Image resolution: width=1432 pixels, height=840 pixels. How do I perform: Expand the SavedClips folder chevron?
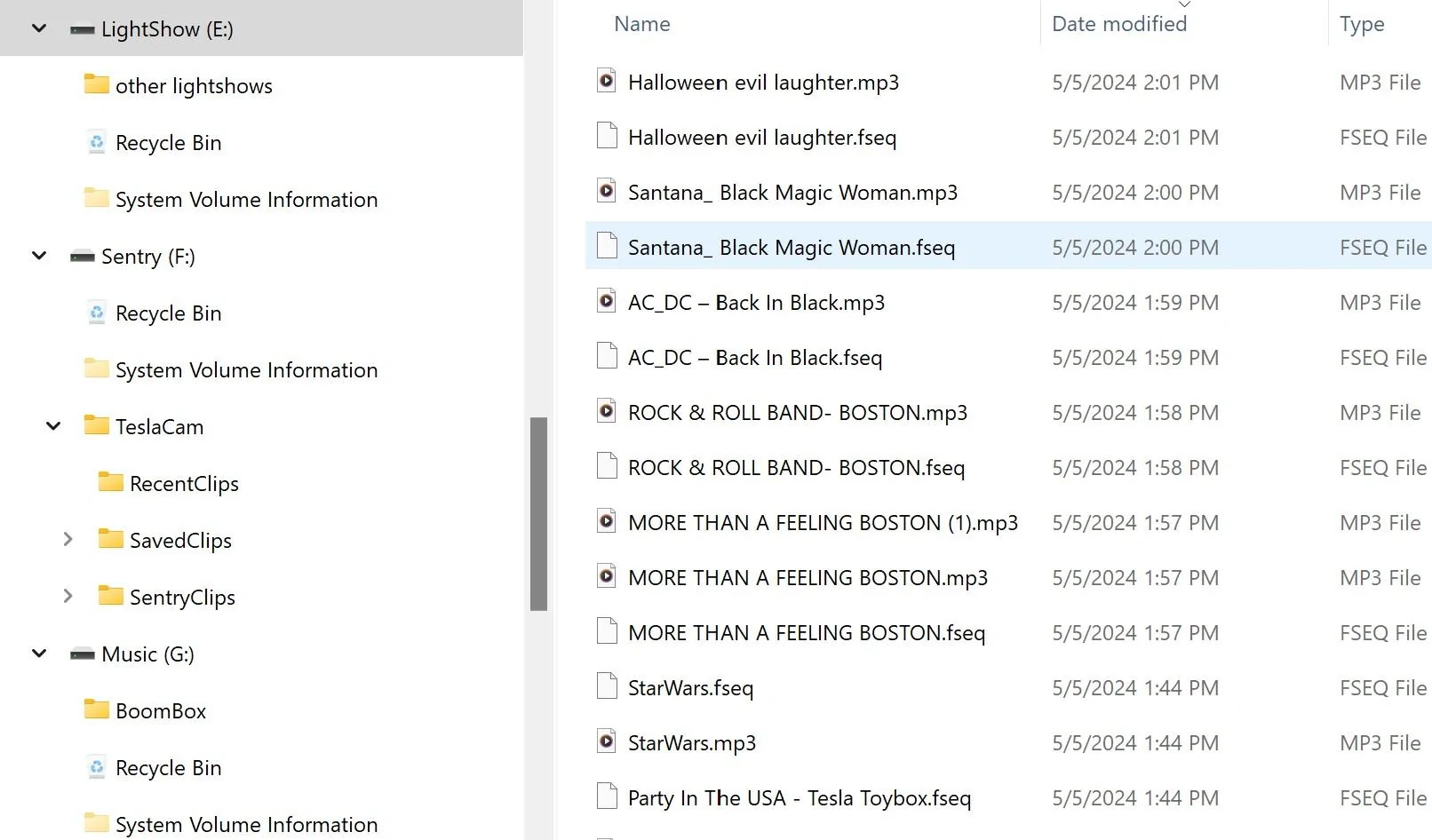(x=68, y=539)
